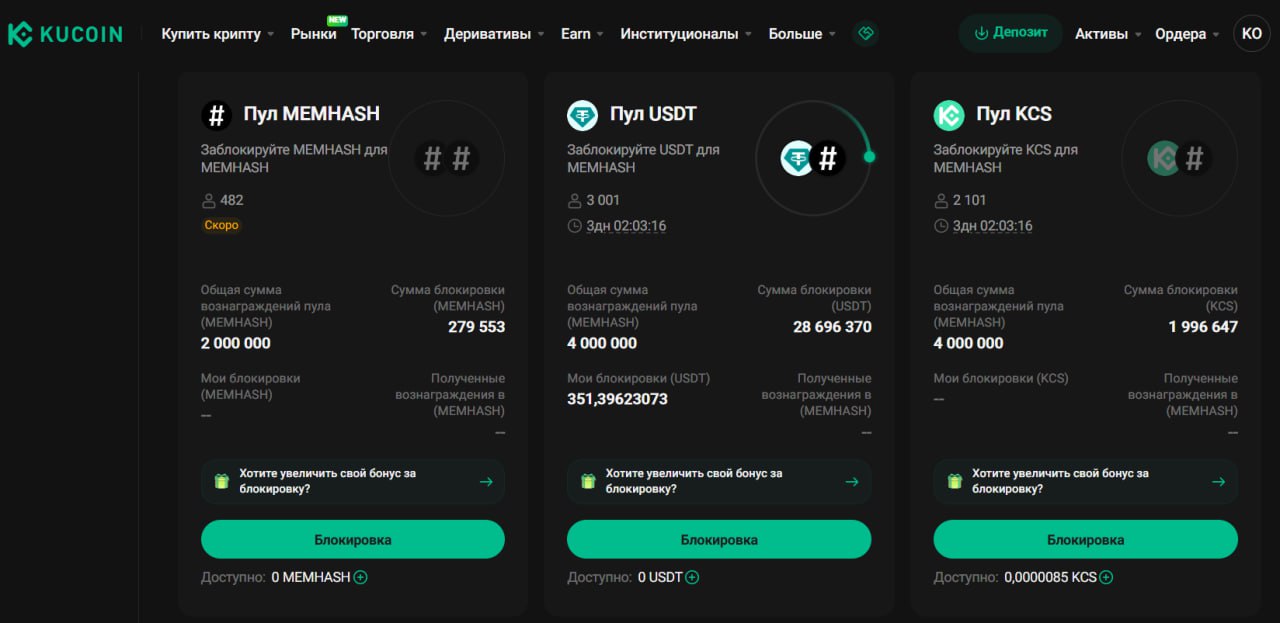Add MEMHASH funds via plus icon

361,577
